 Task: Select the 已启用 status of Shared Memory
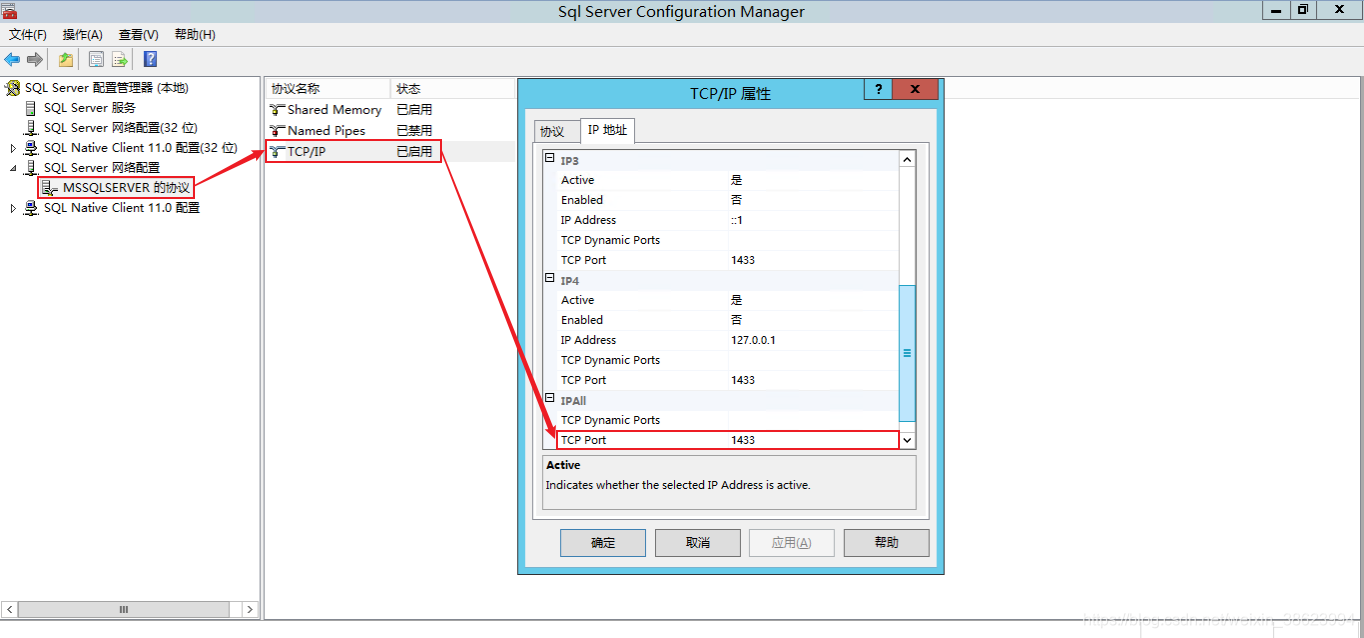pyautogui.click(x=414, y=110)
